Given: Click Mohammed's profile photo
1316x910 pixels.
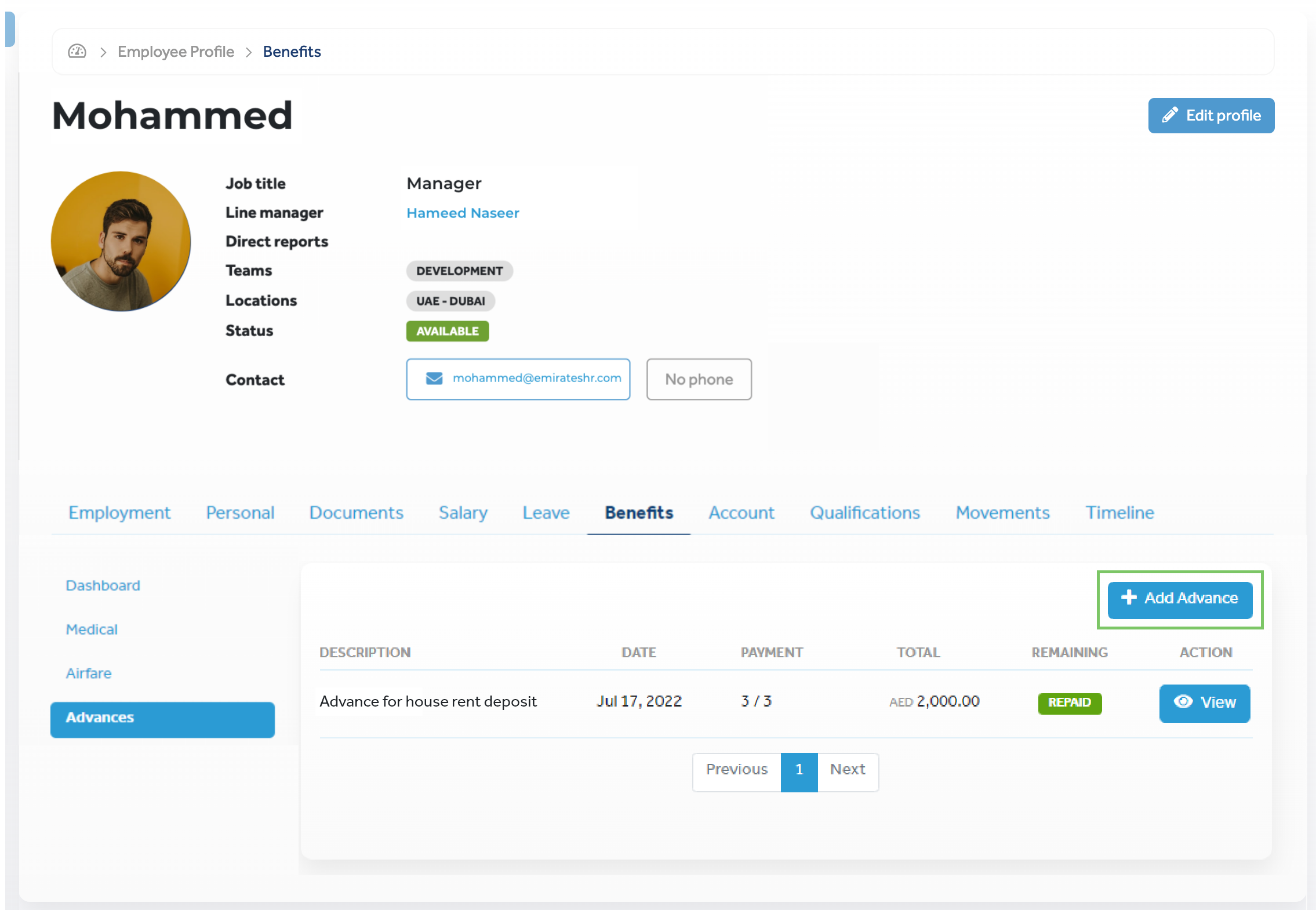Looking at the screenshot, I should 121,241.
